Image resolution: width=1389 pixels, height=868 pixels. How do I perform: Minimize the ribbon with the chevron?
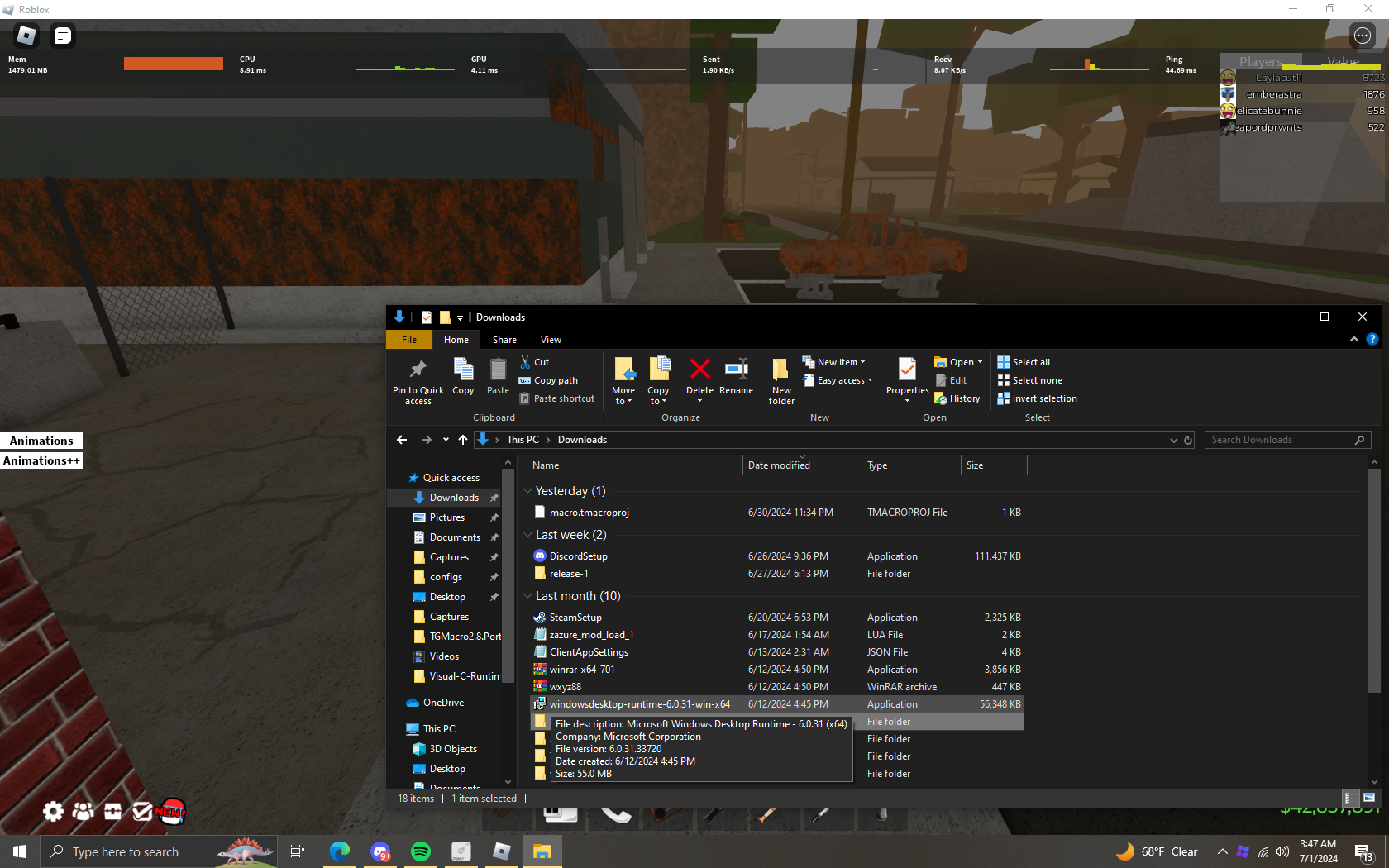click(1354, 339)
